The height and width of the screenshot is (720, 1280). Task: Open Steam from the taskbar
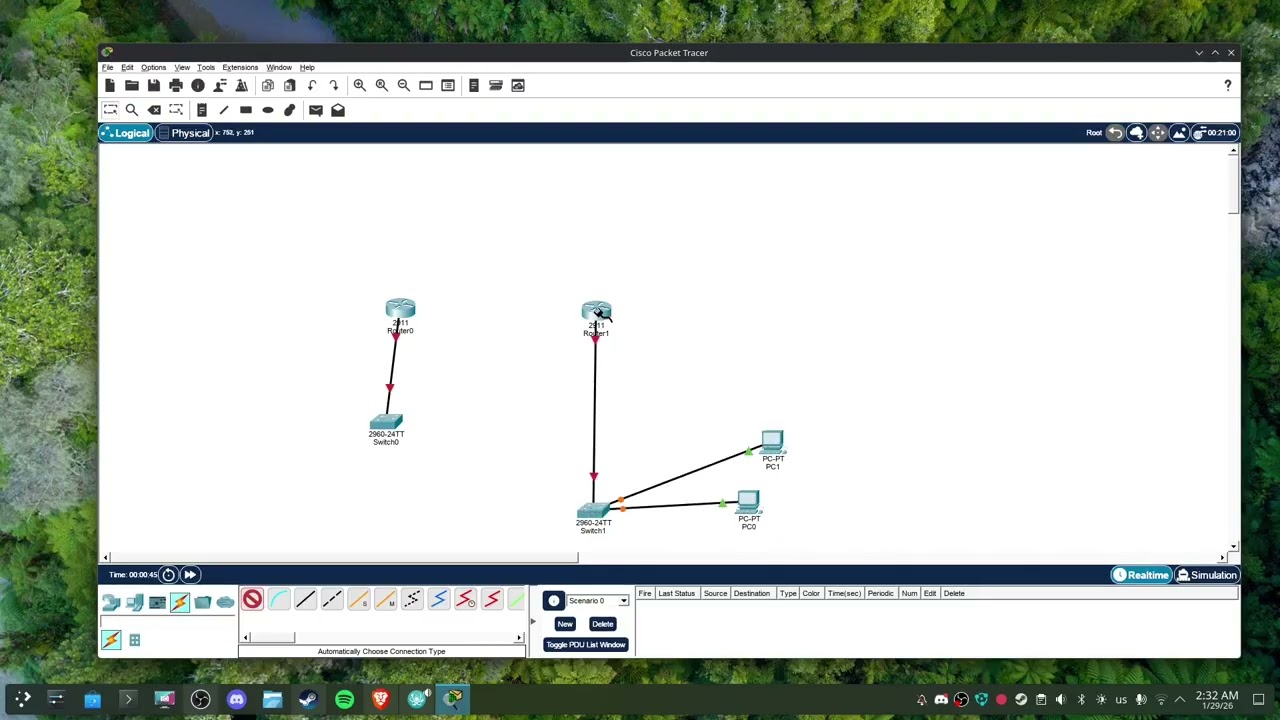[308, 699]
